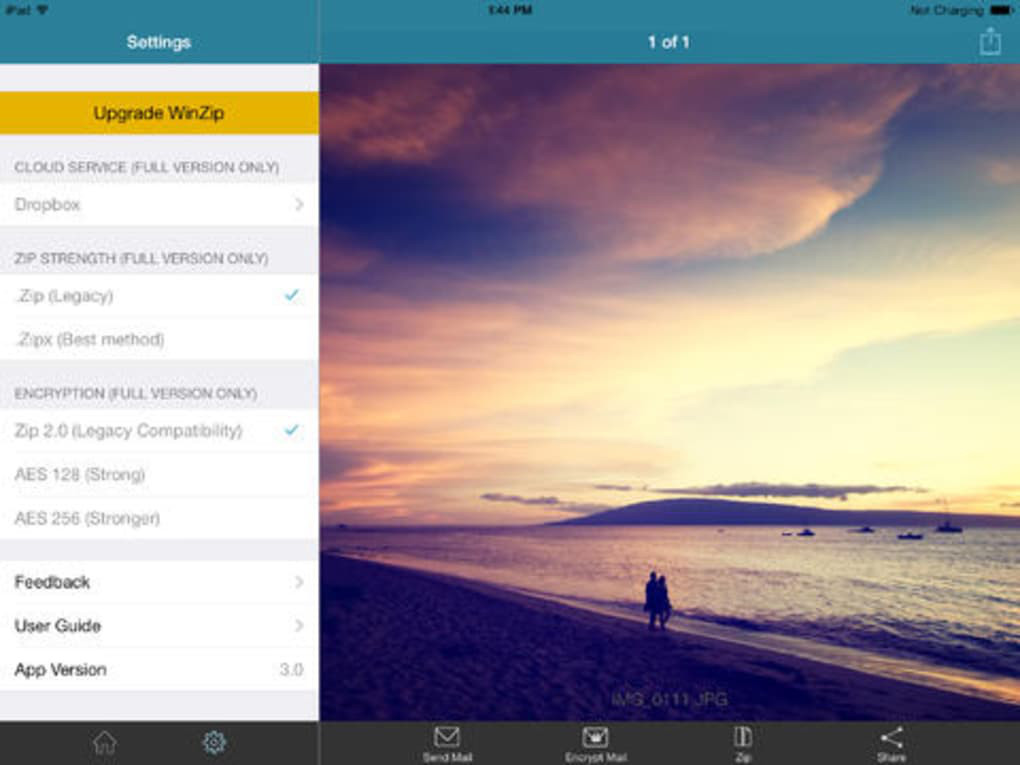1020x765 pixels.
Task: Tap the App Version row
Action: [159, 669]
